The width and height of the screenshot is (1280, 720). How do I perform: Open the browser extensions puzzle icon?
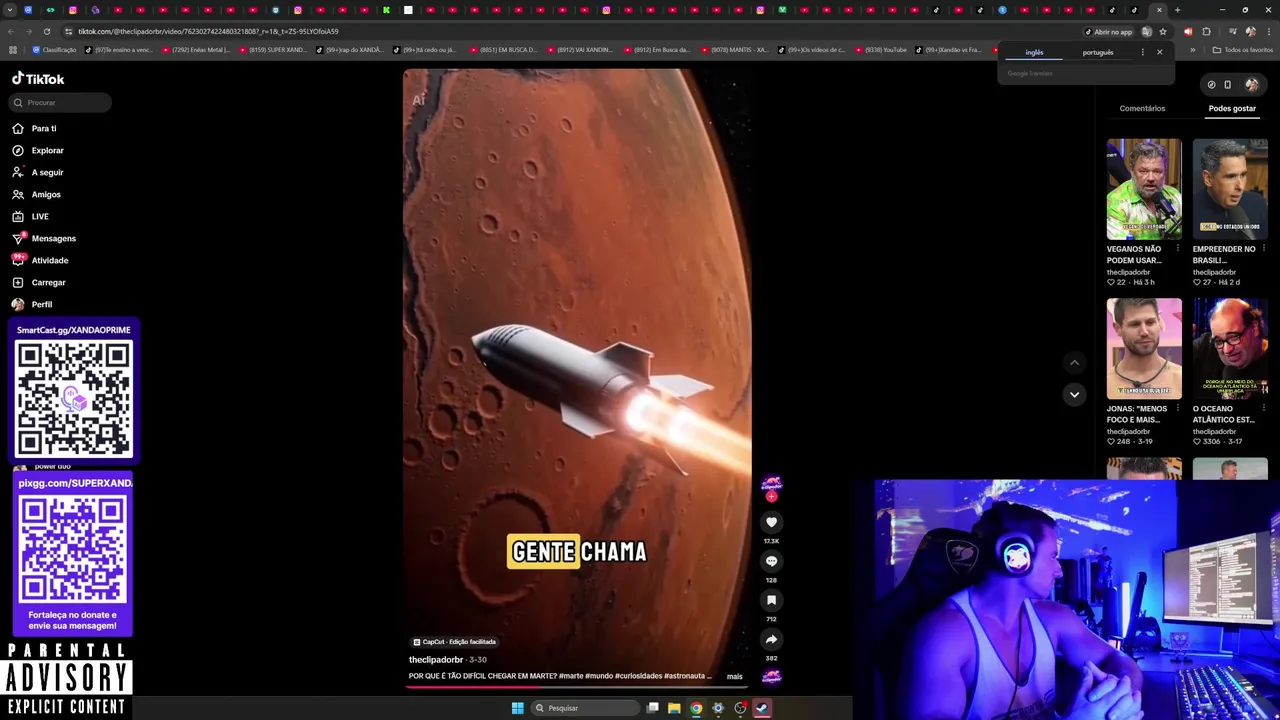click(x=1206, y=32)
